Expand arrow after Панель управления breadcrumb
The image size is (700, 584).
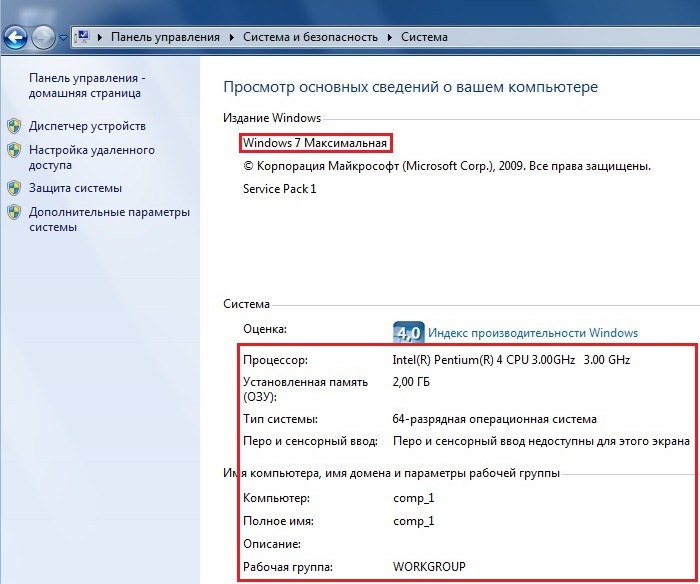pos(231,37)
